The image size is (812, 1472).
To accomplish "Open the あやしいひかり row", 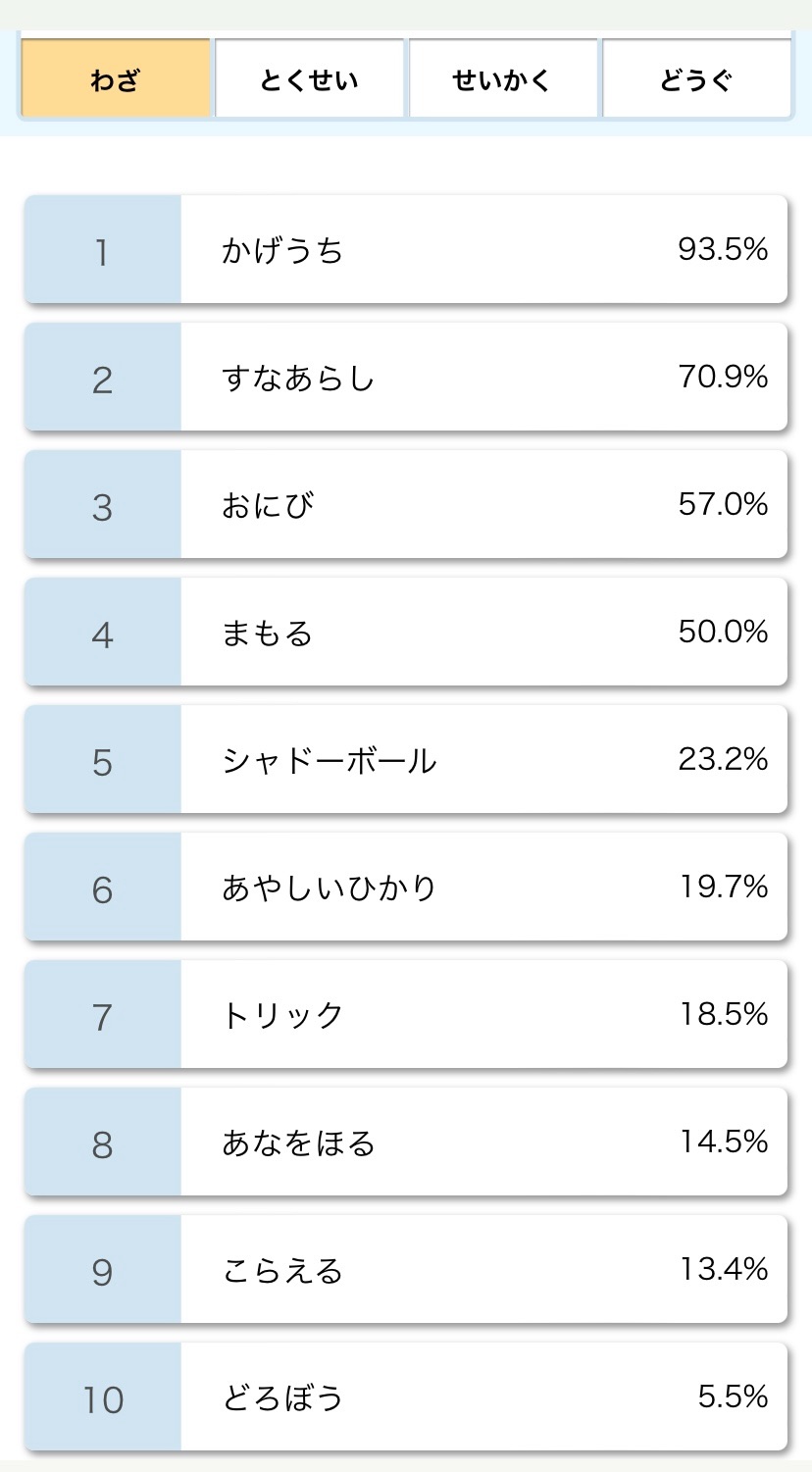I will pyautogui.click(x=406, y=887).
